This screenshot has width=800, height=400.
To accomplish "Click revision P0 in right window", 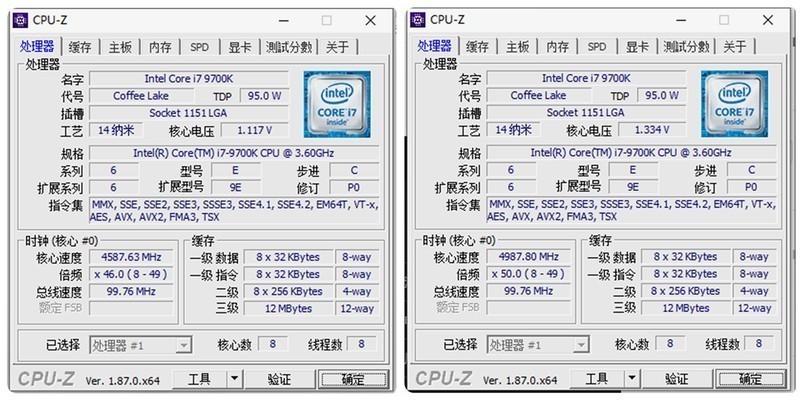I will tap(751, 187).
